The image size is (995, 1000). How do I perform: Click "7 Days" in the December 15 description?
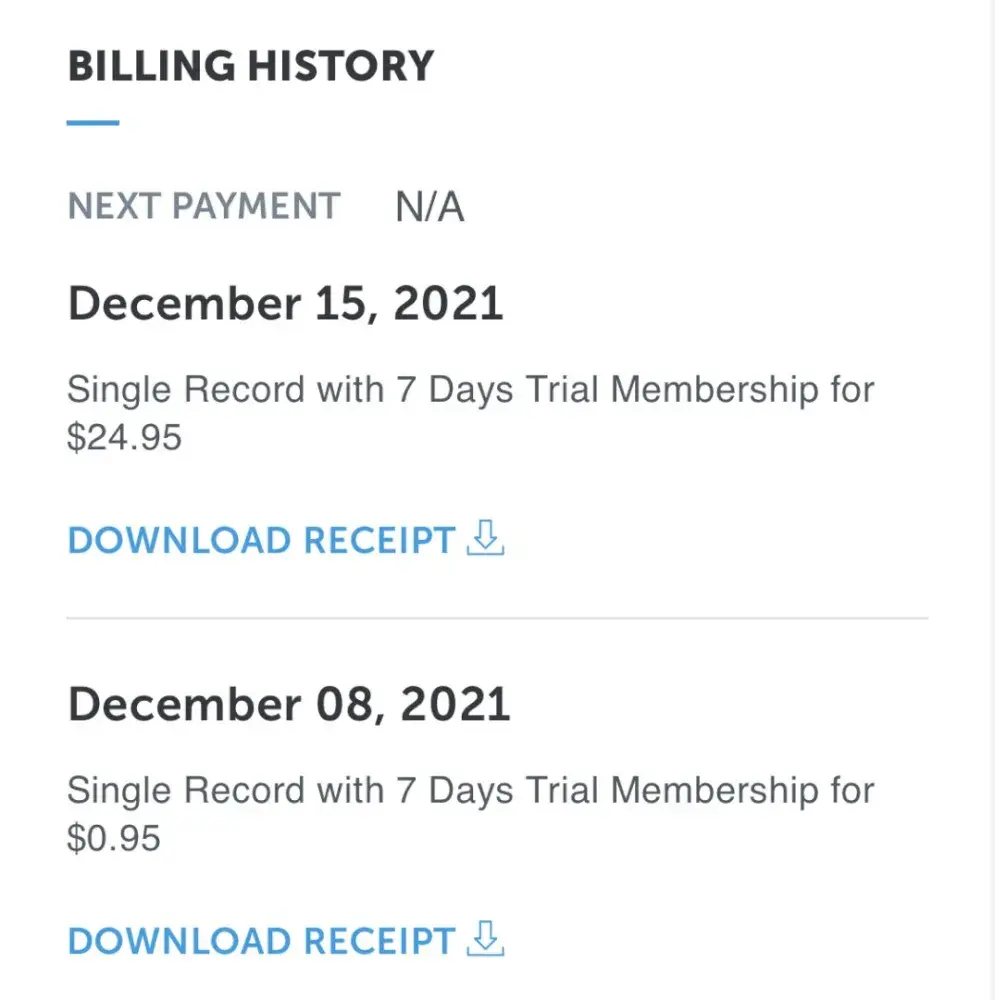pos(456,390)
